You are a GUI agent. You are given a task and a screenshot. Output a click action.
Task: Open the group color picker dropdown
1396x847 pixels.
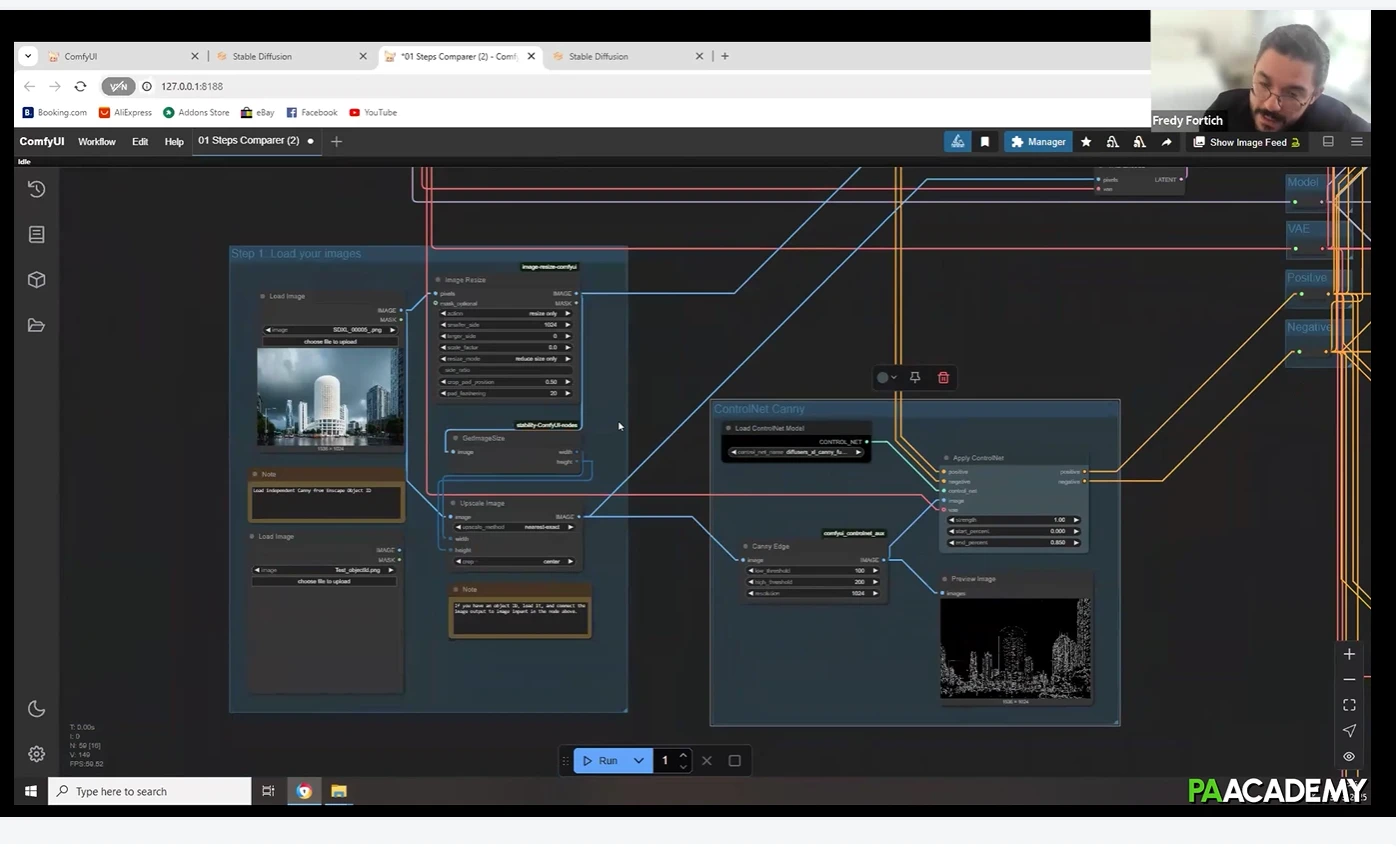886,377
